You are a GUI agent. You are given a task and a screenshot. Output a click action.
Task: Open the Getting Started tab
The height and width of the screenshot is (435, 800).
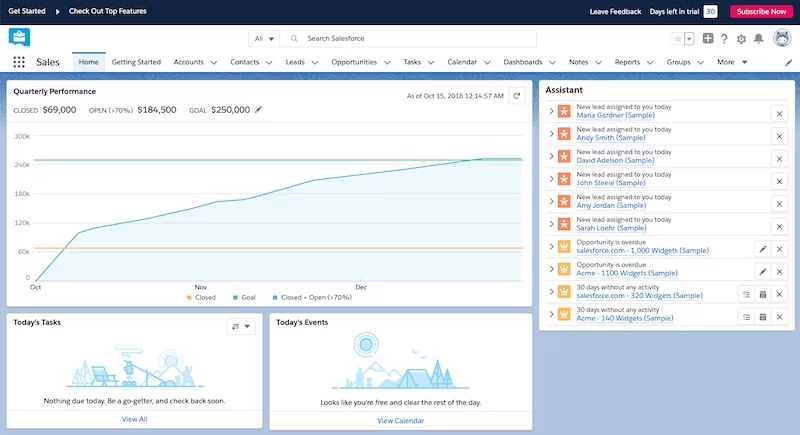tap(136, 62)
